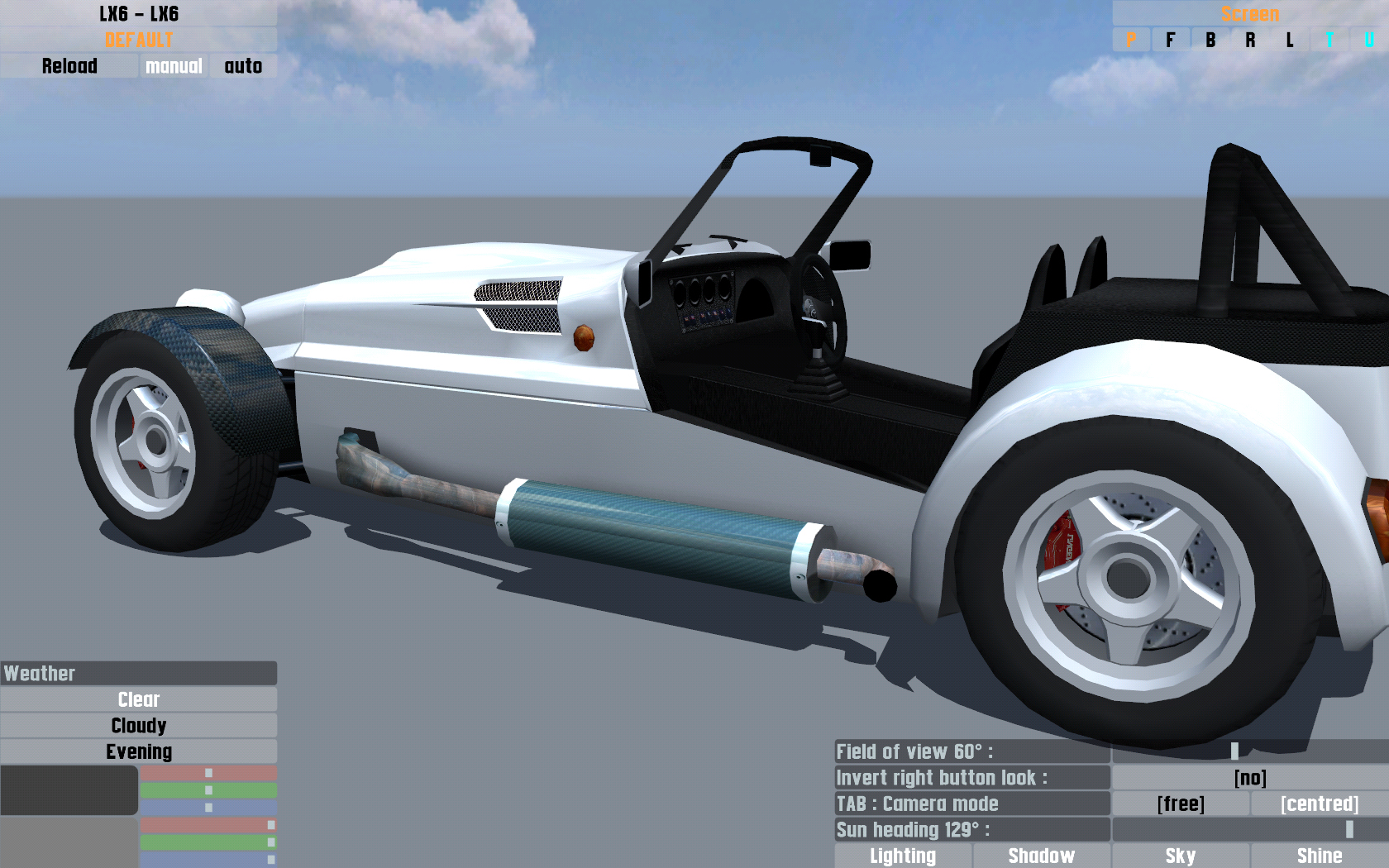Adjust the blue slider beside the grey swatch
Viewport: 1389px width, 868px height.
point(208,860)
